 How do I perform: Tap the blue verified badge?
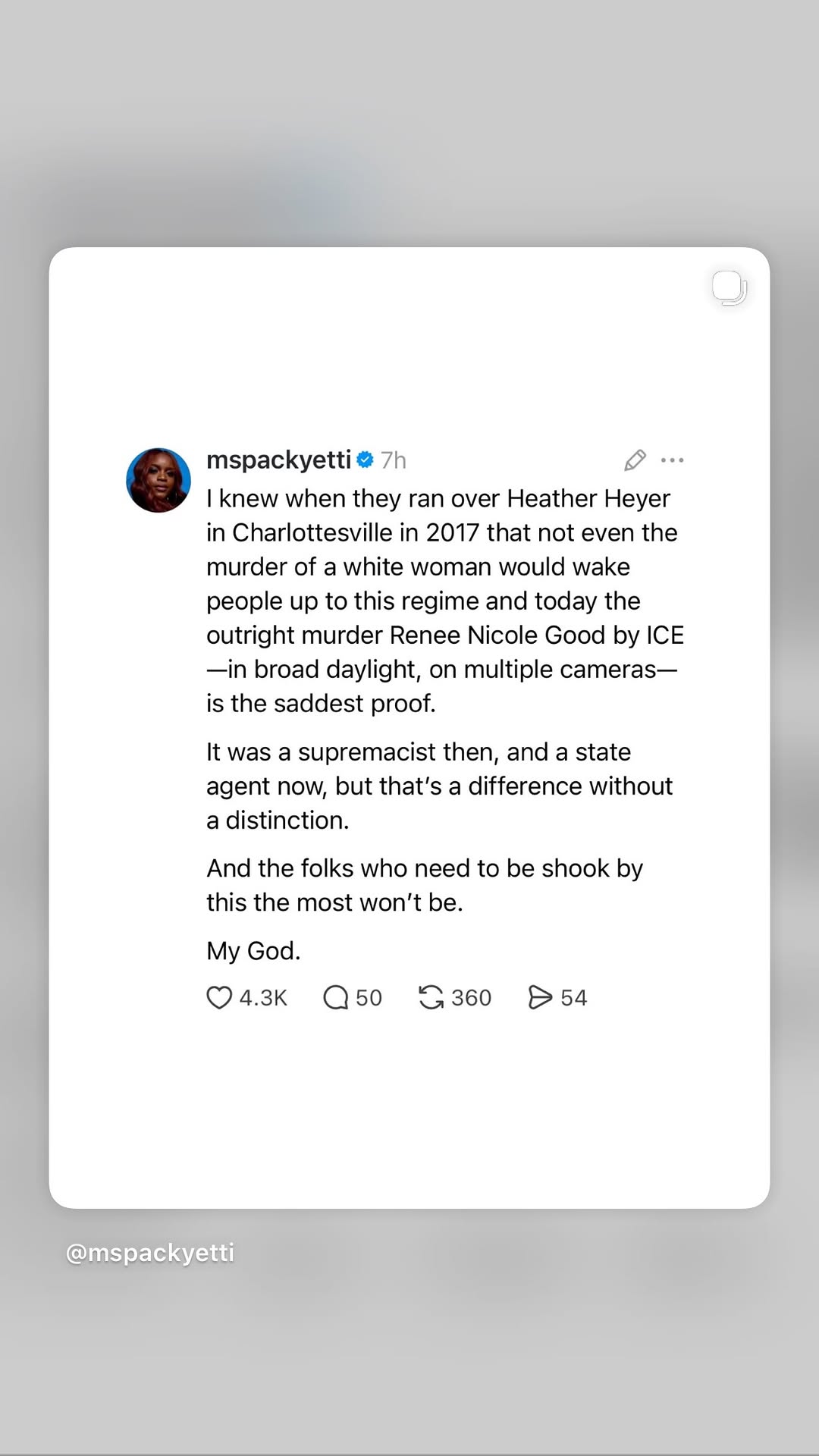coord(365,460)
